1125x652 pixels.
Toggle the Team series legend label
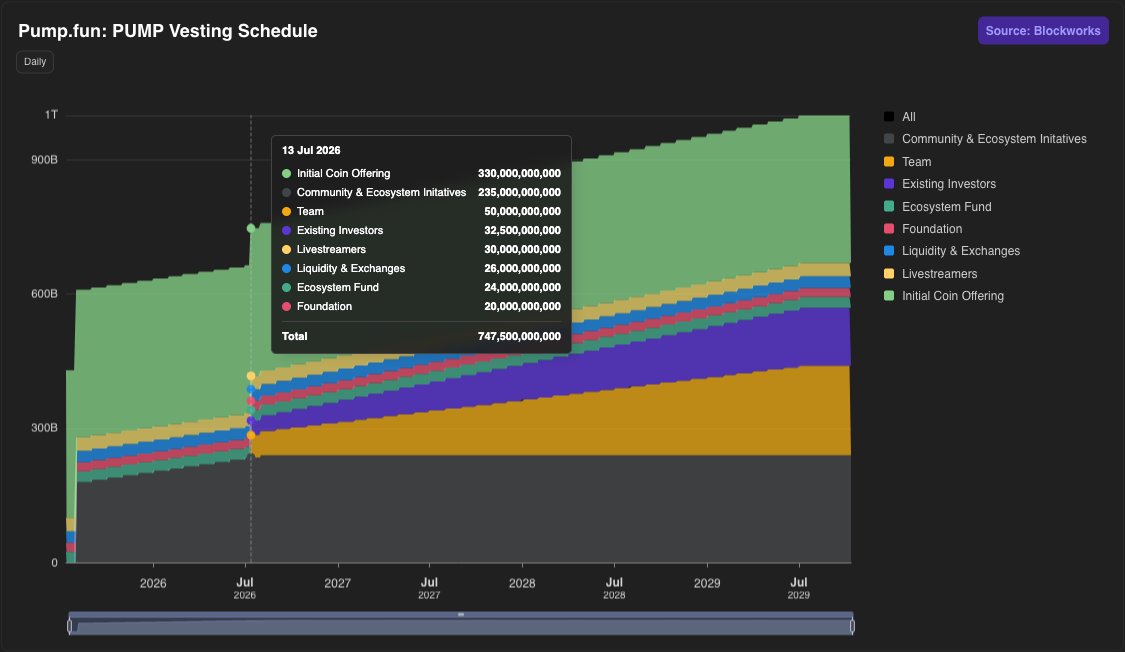[916, 162]
